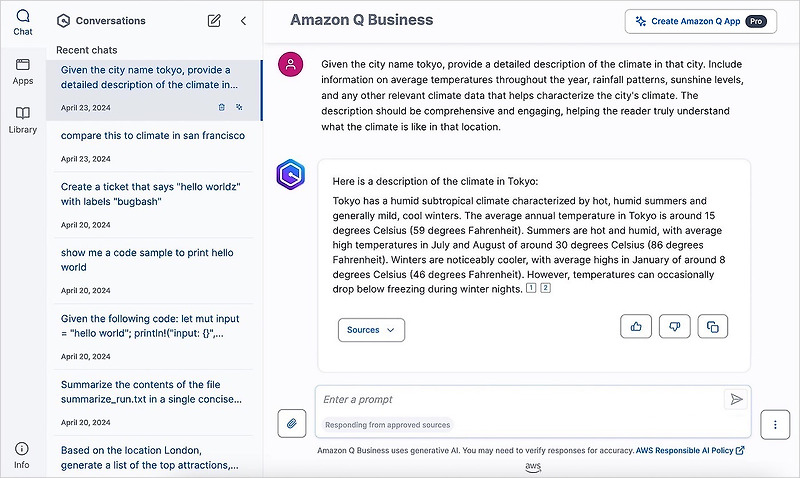Viewport: 800px width, 478px height.
Task: Click Create Amazon Q App button
Action: coord(700,21)
